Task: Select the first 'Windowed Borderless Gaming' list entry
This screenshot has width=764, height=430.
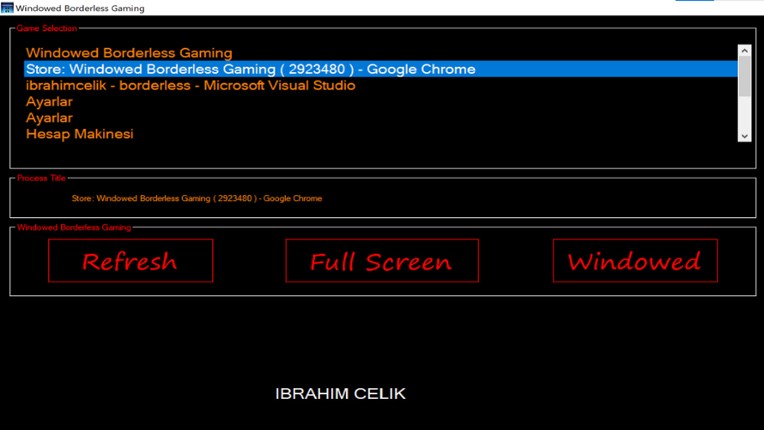Action: (x=381, y=53)
